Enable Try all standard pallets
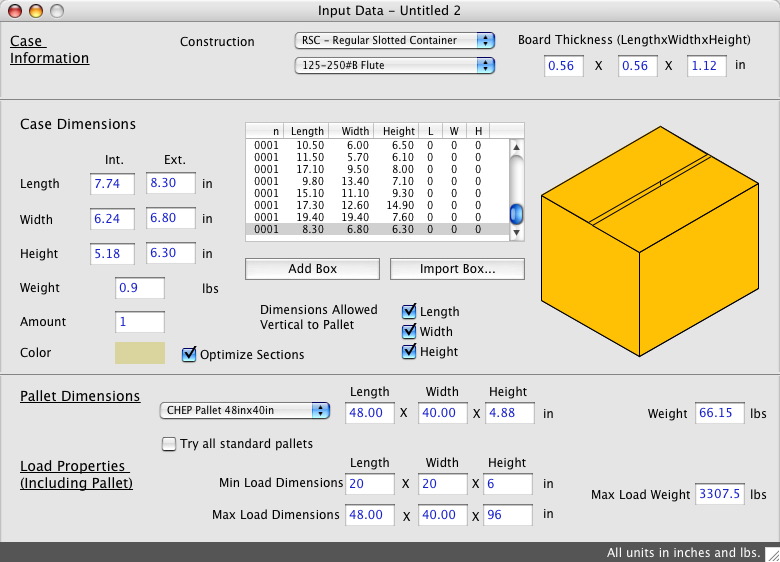 coord(169,444)
